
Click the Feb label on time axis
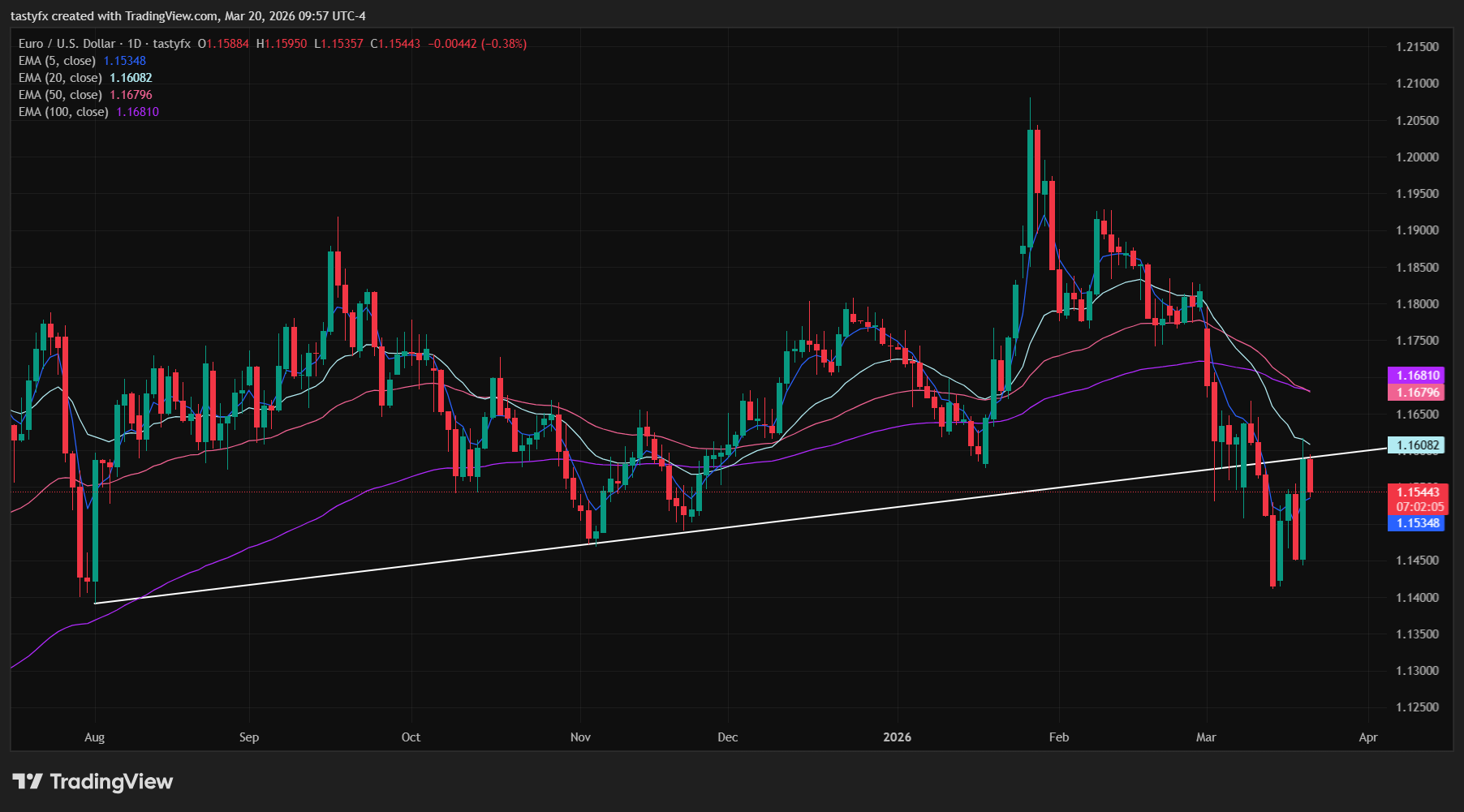pos(1057,737)
